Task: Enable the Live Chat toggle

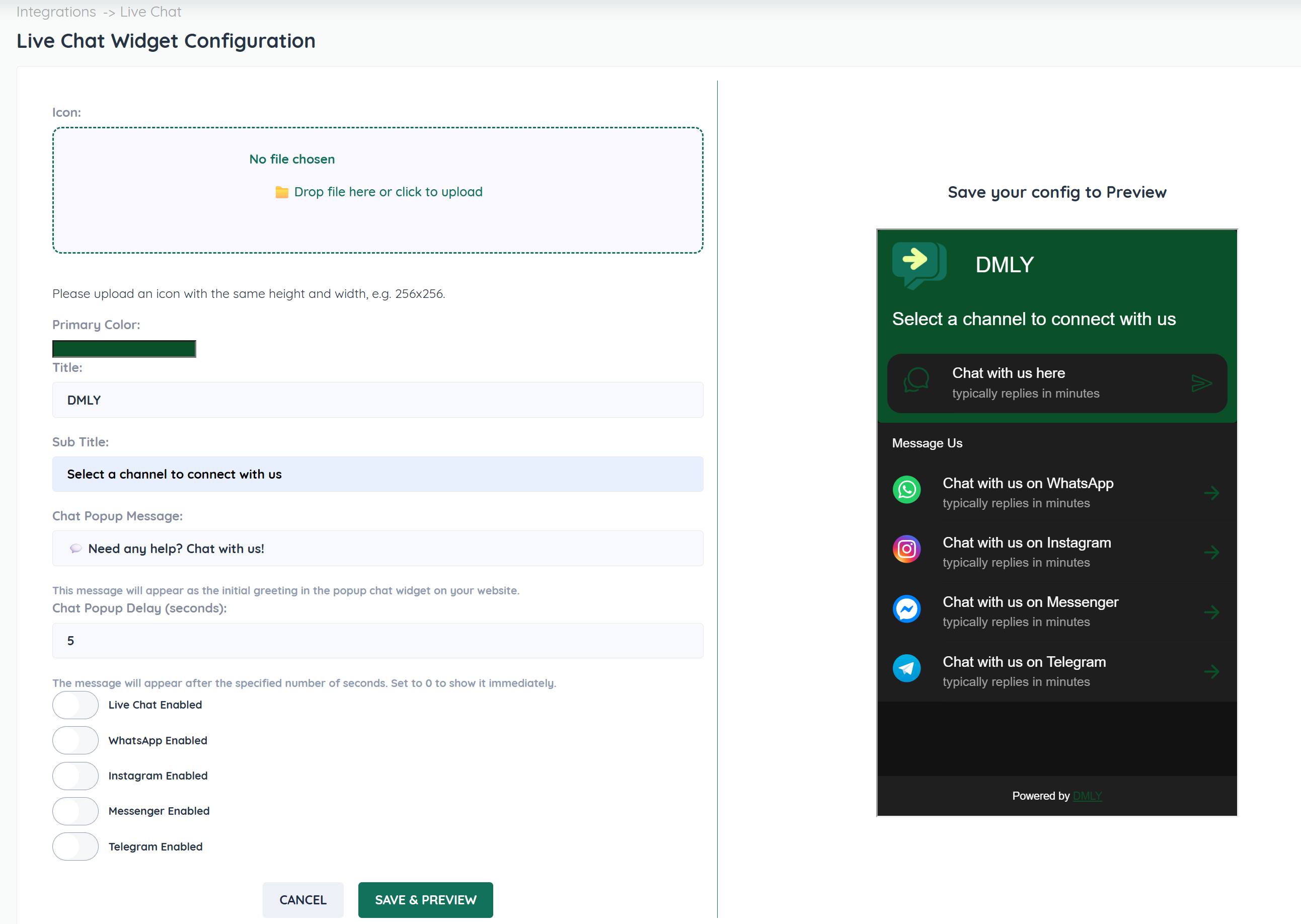Action: point(75,705)
